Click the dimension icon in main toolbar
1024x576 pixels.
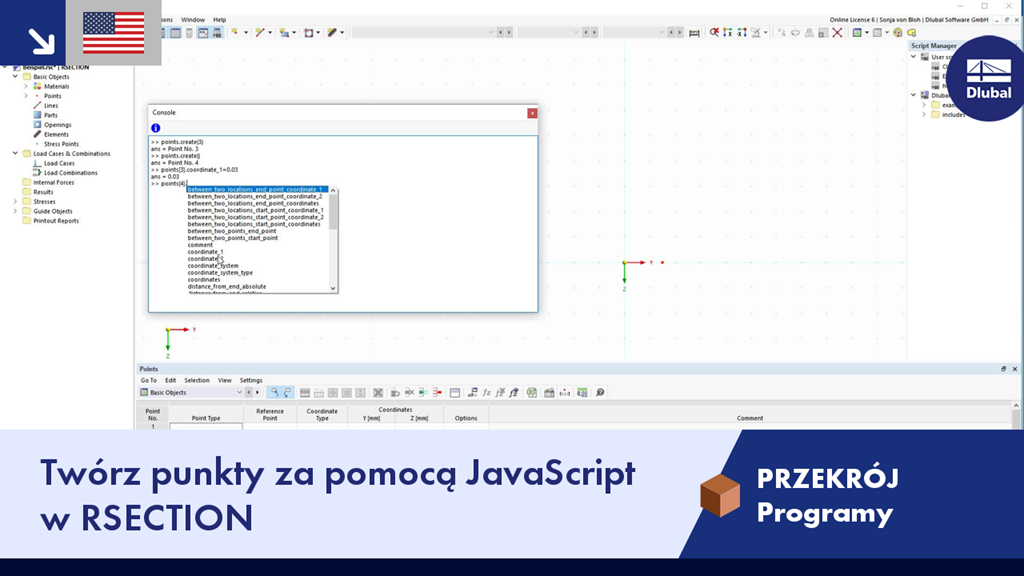694,33
